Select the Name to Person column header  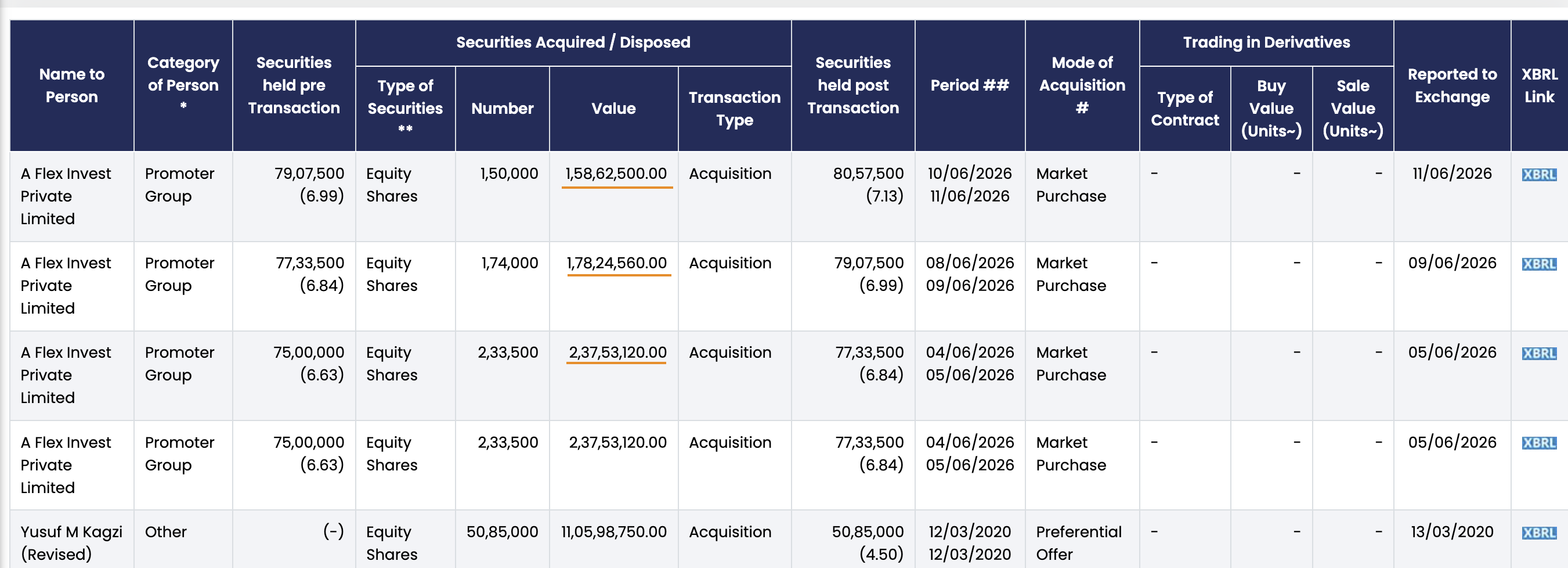tap(72, 85)
